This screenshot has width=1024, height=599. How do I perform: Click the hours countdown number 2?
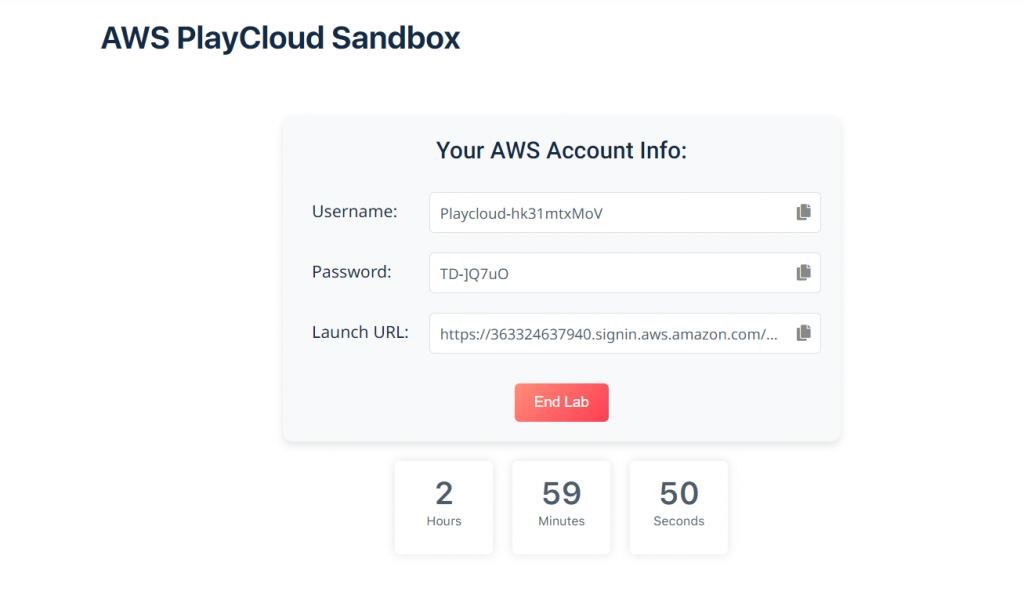coord(444,493)
